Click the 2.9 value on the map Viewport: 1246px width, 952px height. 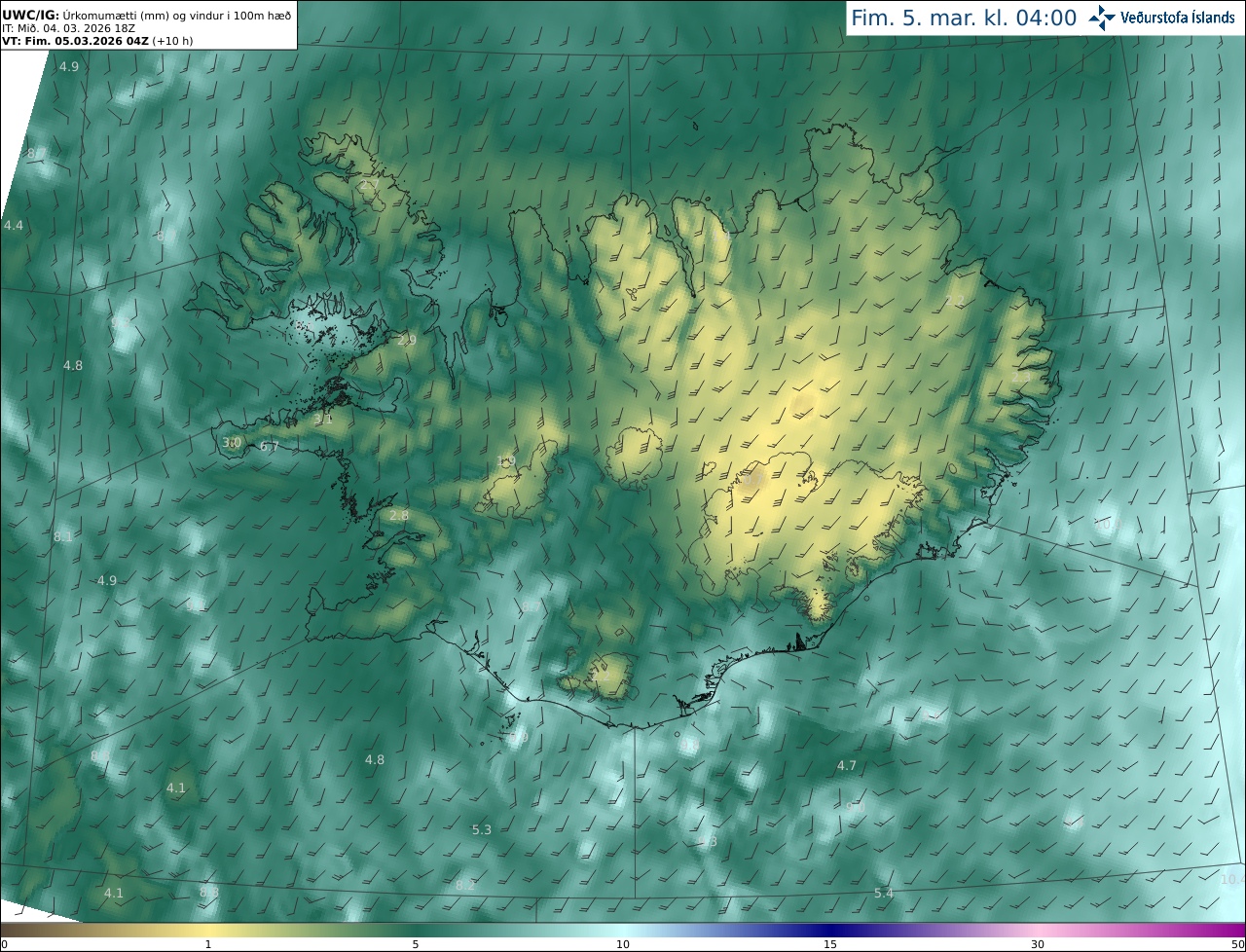pyautogui.click(x=407, y=340)
